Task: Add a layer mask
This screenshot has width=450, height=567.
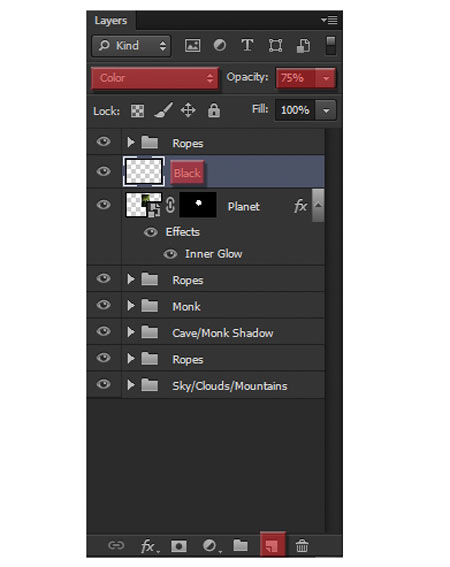Action: (179, 546)
